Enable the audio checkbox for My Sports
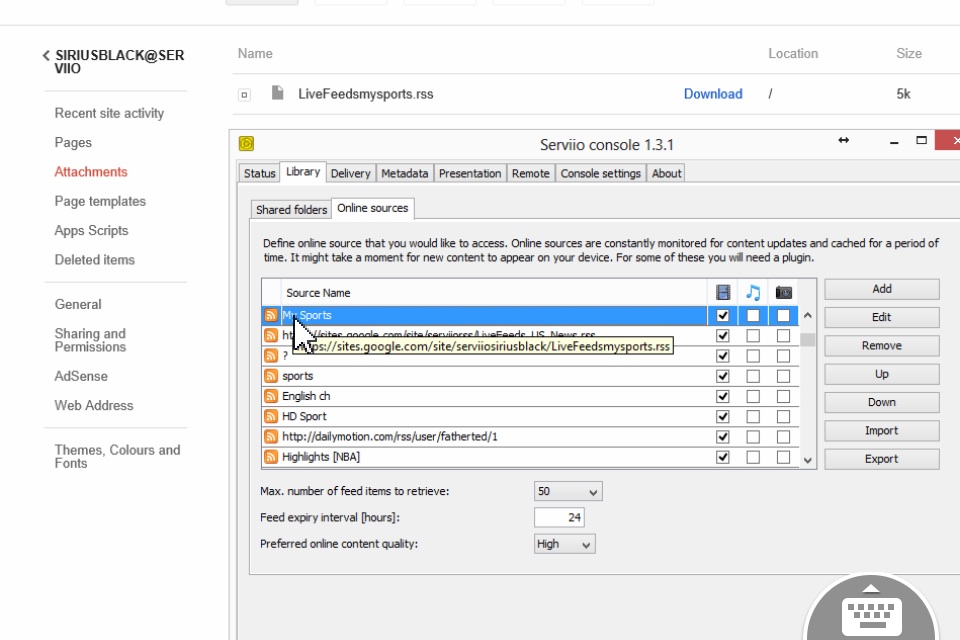The image size is (960, 640). tap(753, 315)
